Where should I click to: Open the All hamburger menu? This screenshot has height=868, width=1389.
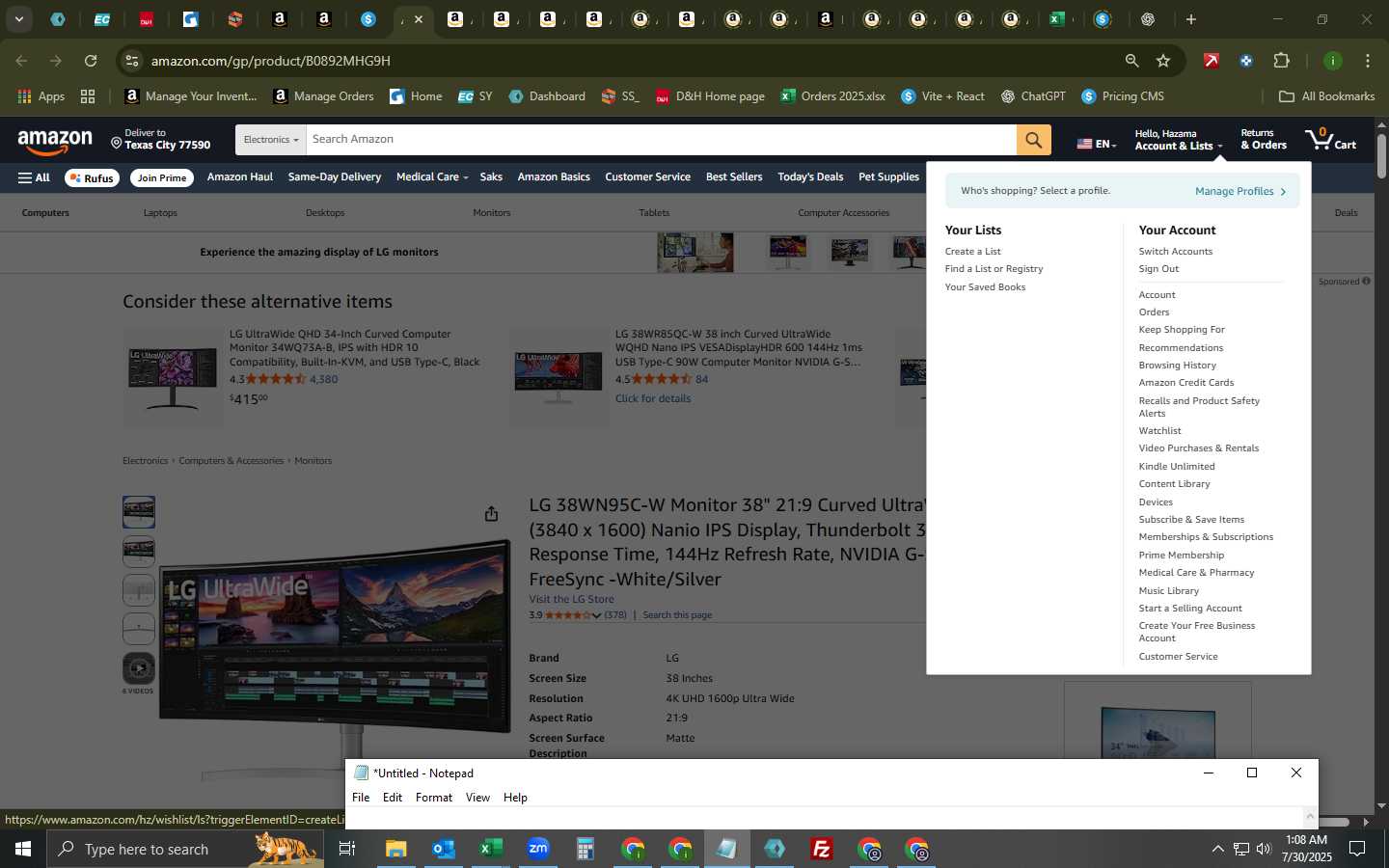pyautogui.click(x=34, y=177)
